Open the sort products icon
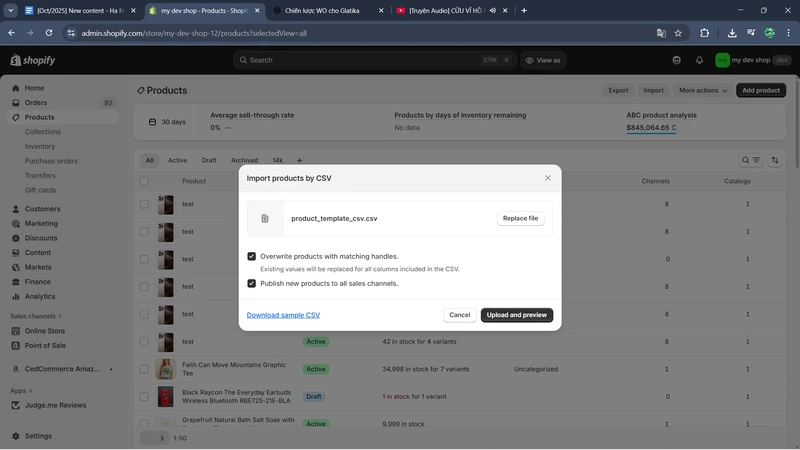This screenshot has width=800, height=450. (774, 160)
